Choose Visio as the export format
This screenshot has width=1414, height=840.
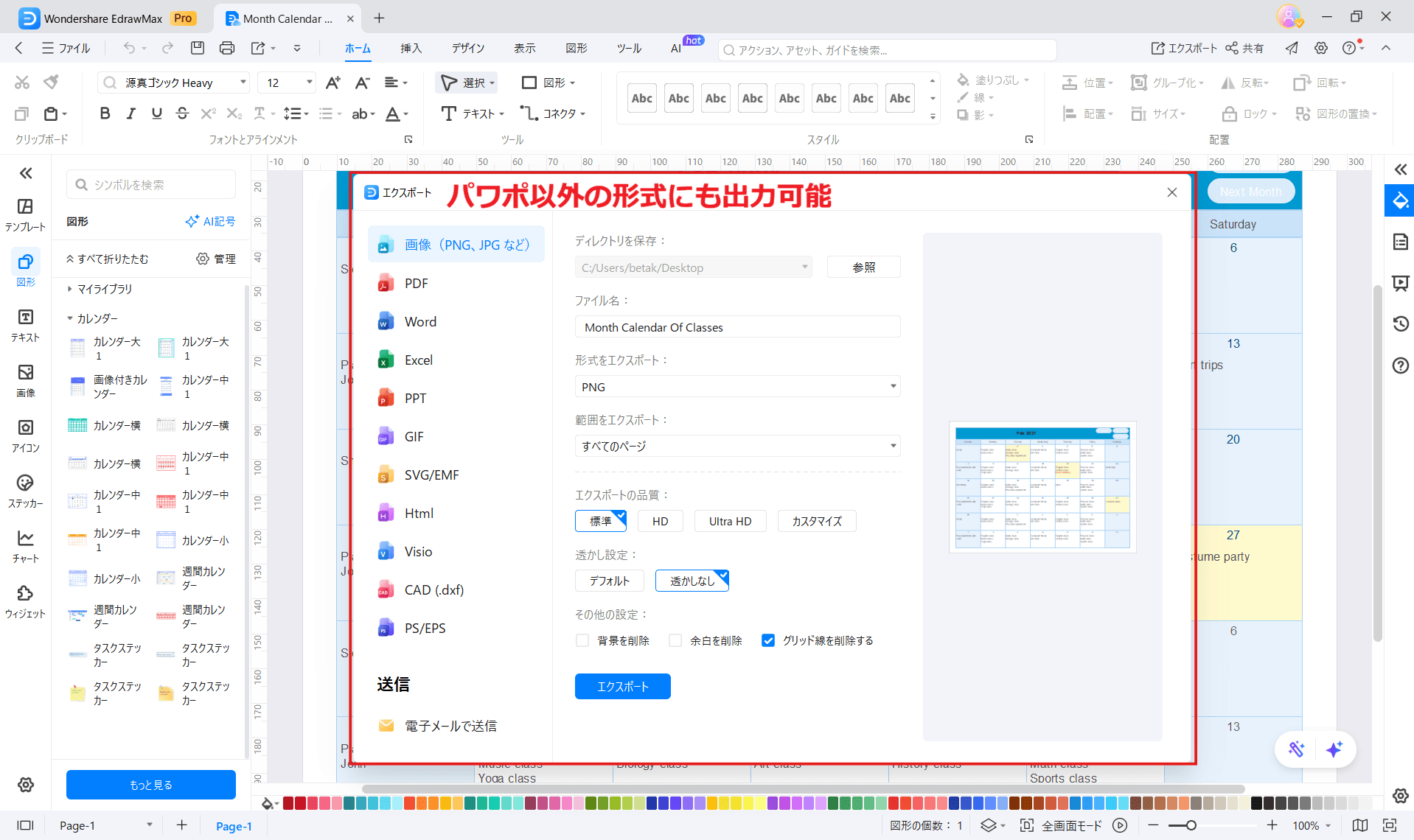[x=386, y=551]
